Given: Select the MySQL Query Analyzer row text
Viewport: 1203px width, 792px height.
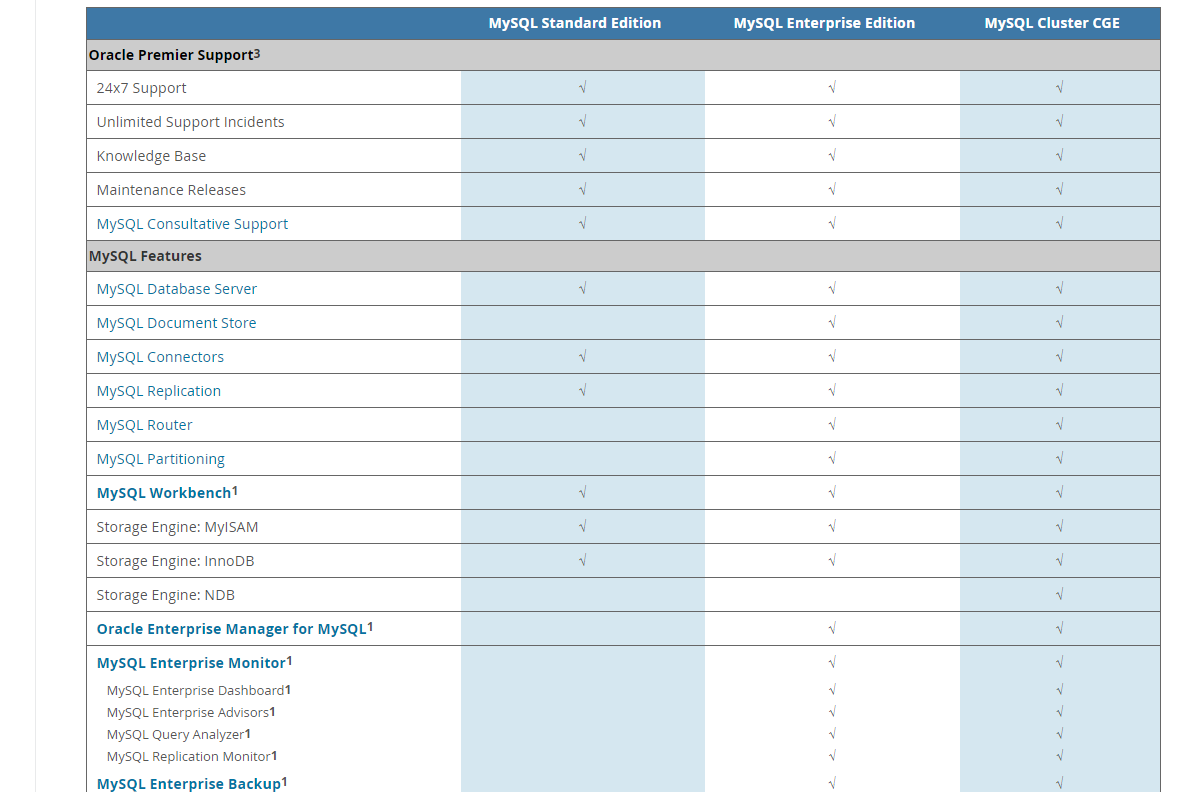Looking at the screenshot, I should coord(176,734).
